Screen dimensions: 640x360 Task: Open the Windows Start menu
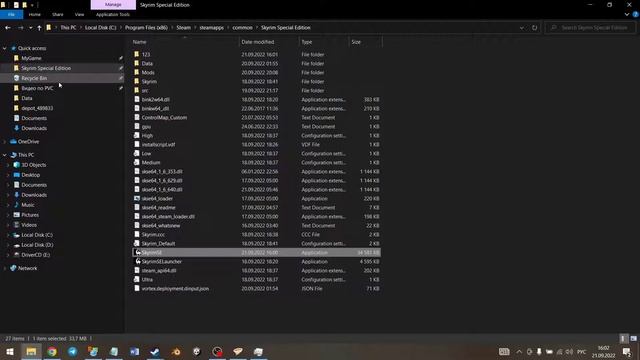click(x=10, y=351)
